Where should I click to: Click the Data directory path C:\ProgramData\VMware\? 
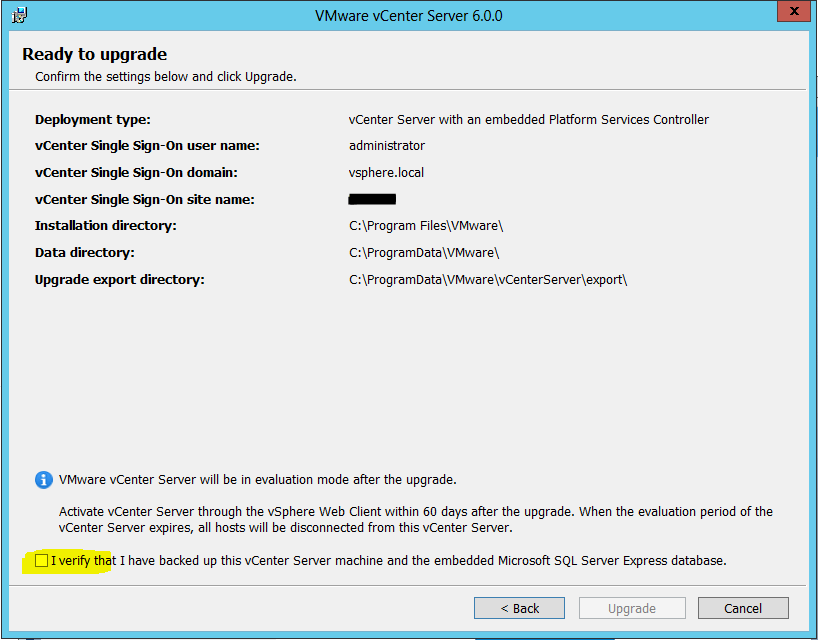[x=424, y=253]
